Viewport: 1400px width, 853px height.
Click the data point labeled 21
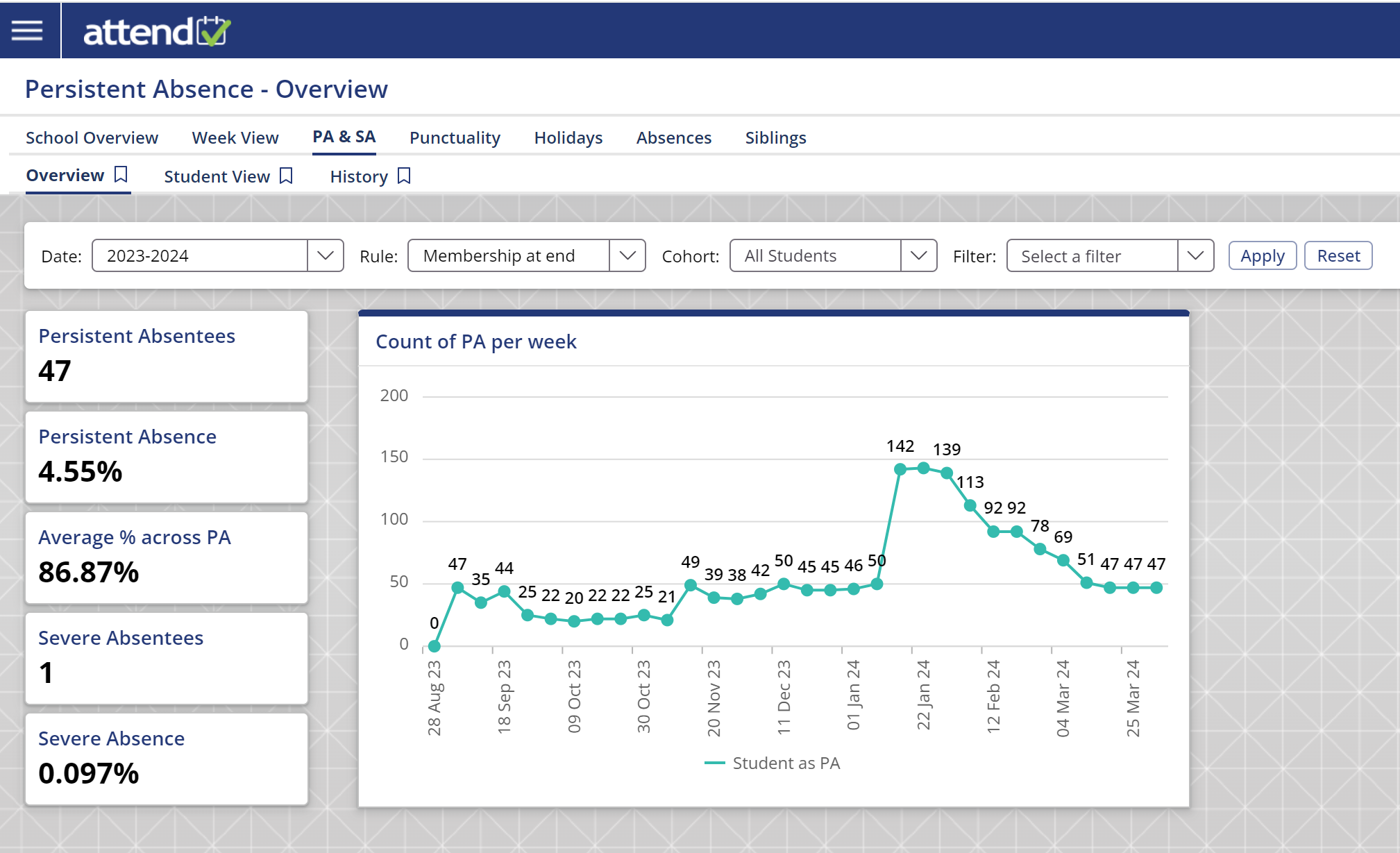click(667, 620)
